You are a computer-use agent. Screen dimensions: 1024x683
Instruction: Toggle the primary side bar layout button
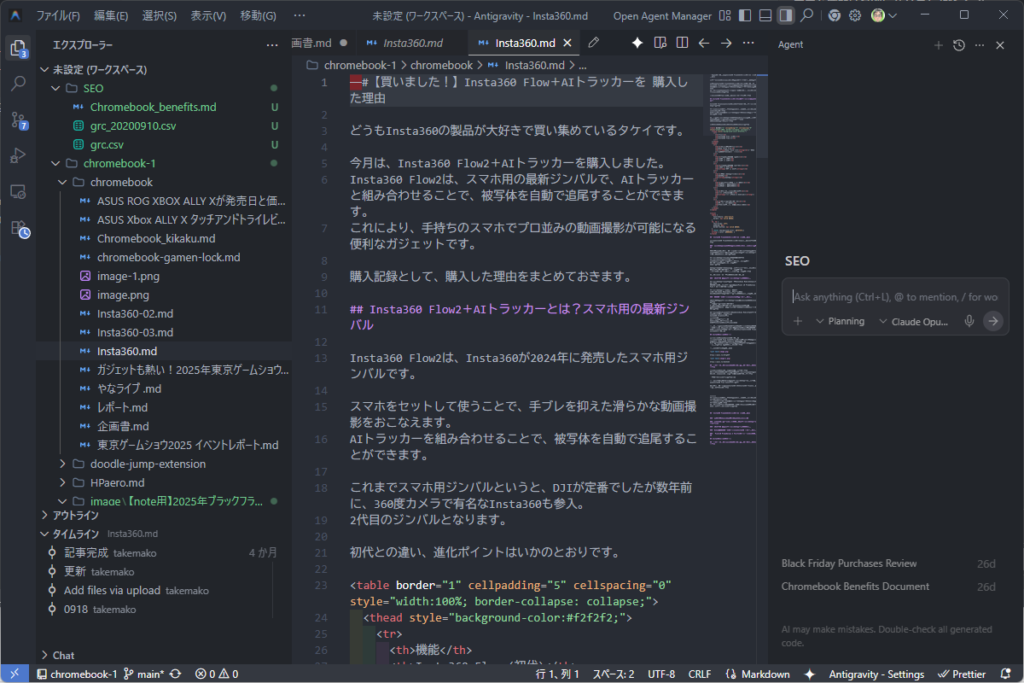pyautogui.click(x=744, y=16)
